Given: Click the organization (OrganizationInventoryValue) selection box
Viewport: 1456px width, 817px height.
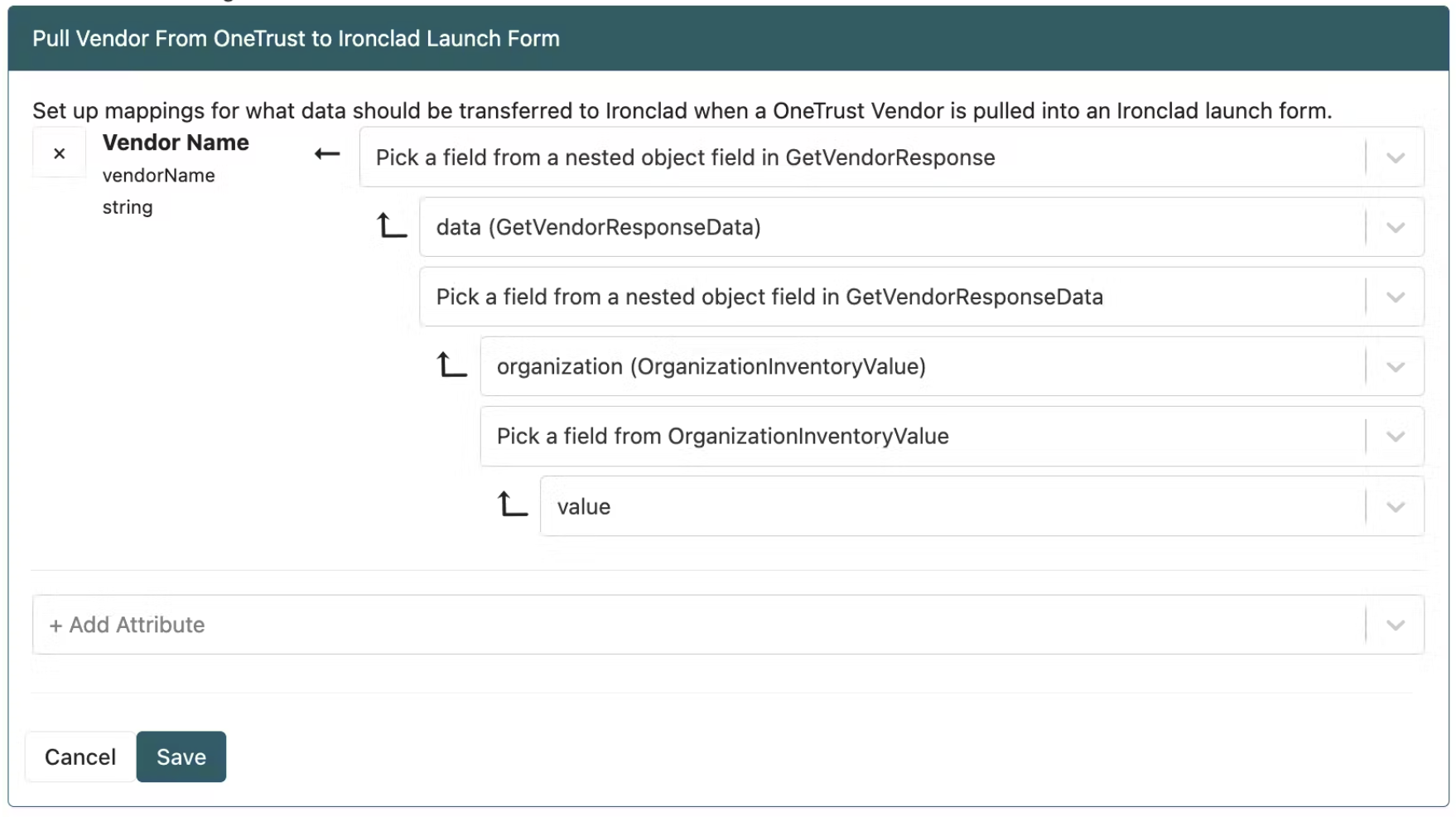Looking at the screenshot, I should [952, 366].
